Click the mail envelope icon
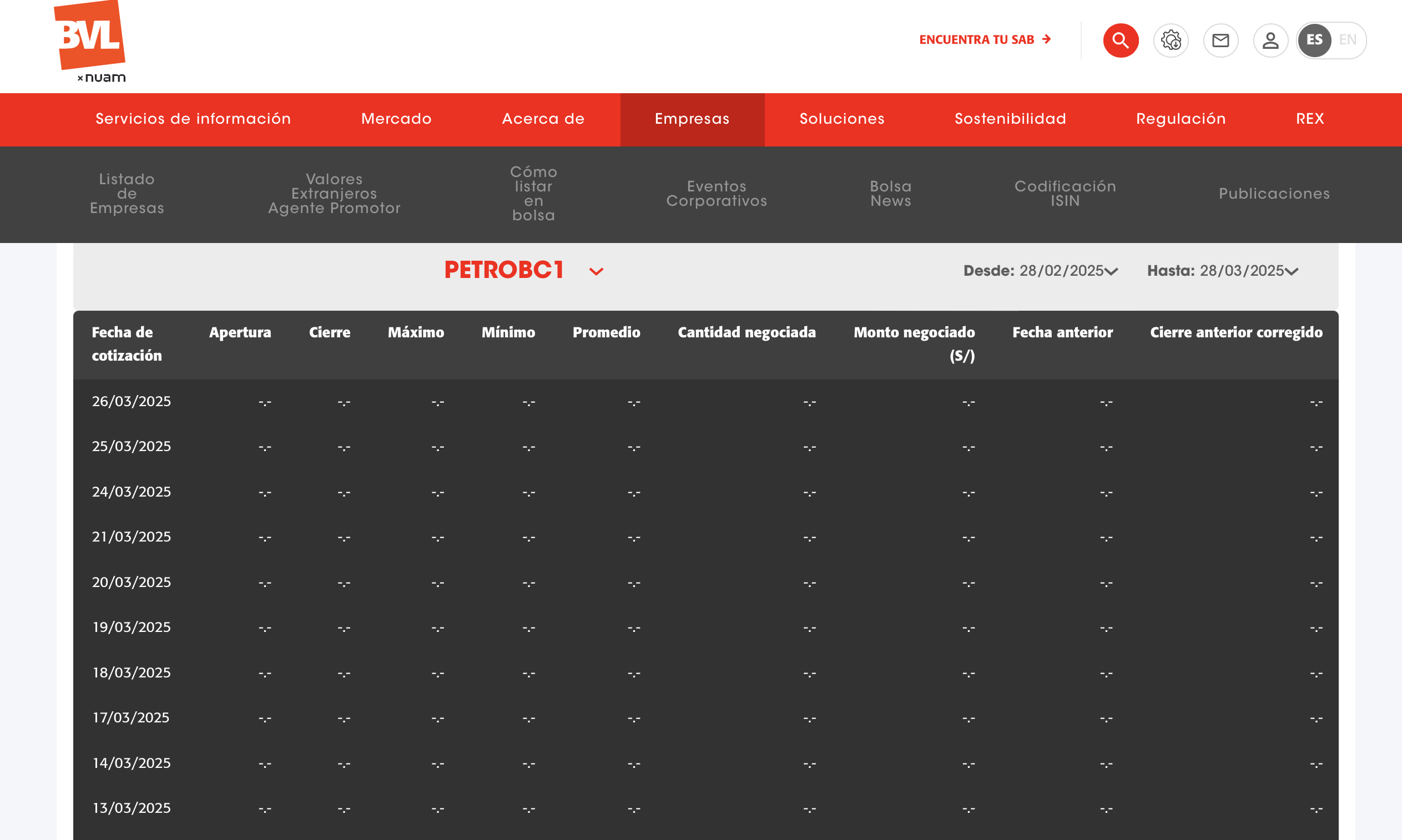 tap(1221, 40)
